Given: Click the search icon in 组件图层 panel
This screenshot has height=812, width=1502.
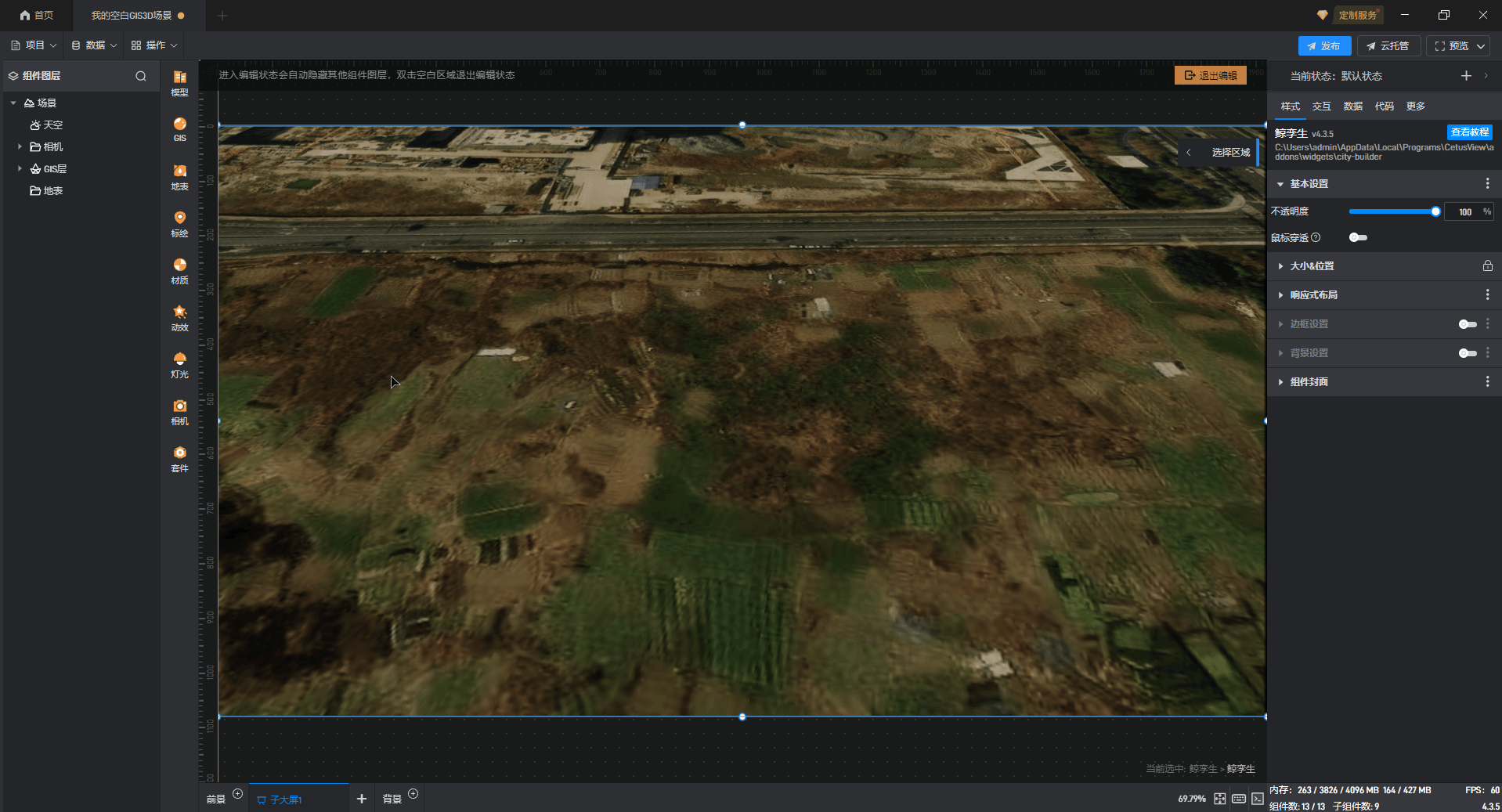Looking at the screenshot, I should point(141,76).
